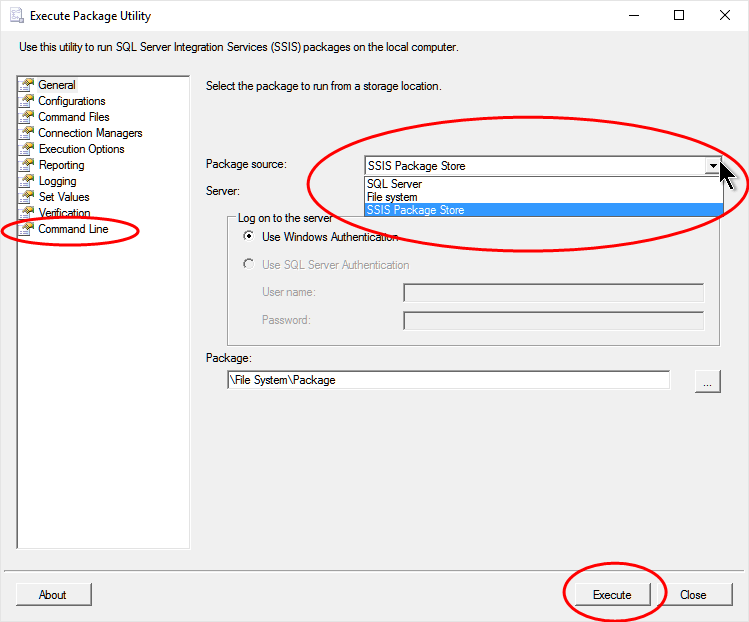Open the About dialog

click(x=54, y=595)
